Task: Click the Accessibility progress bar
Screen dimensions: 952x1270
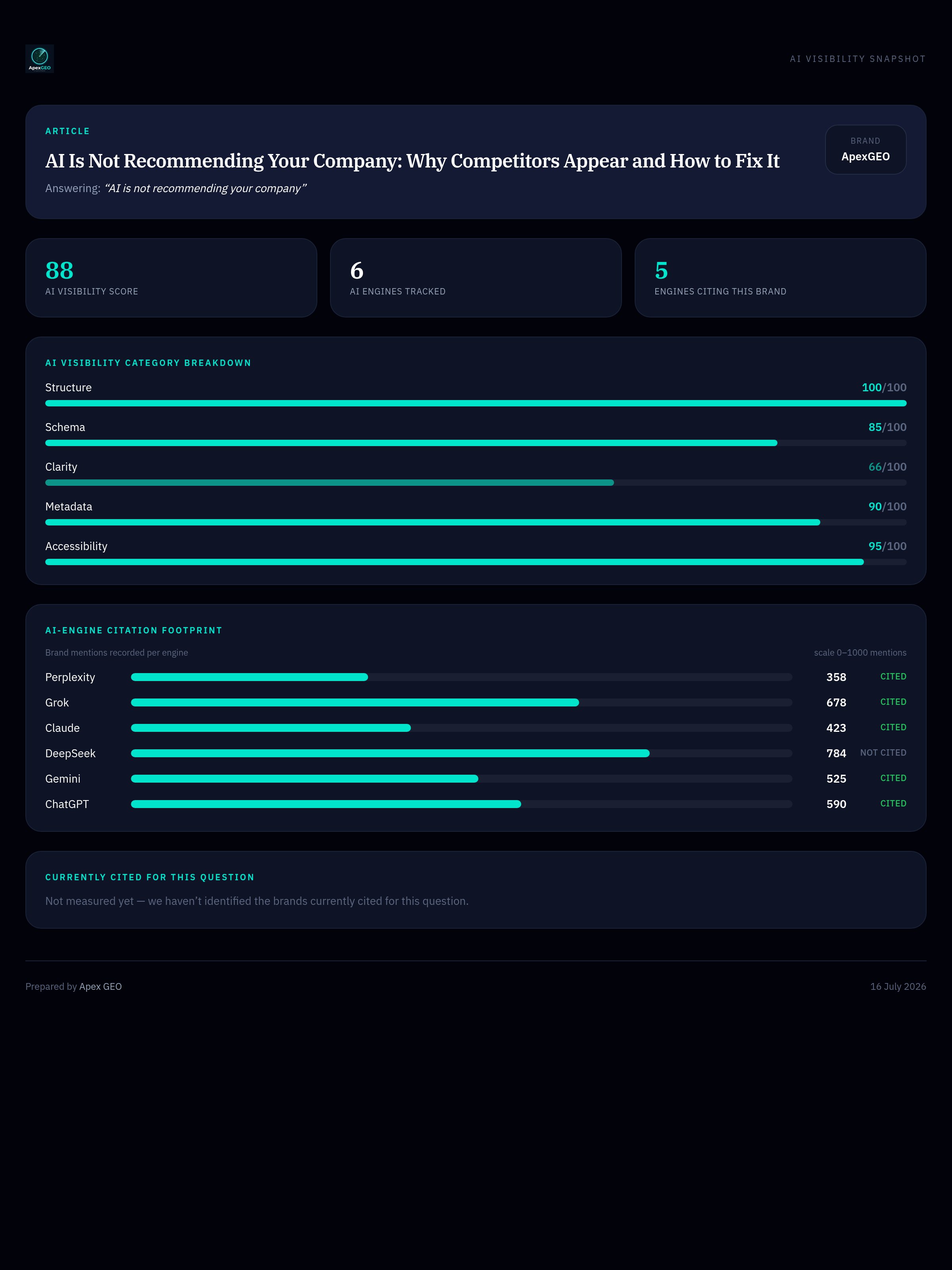Action: pyautogui.click(x=476, y=562)
